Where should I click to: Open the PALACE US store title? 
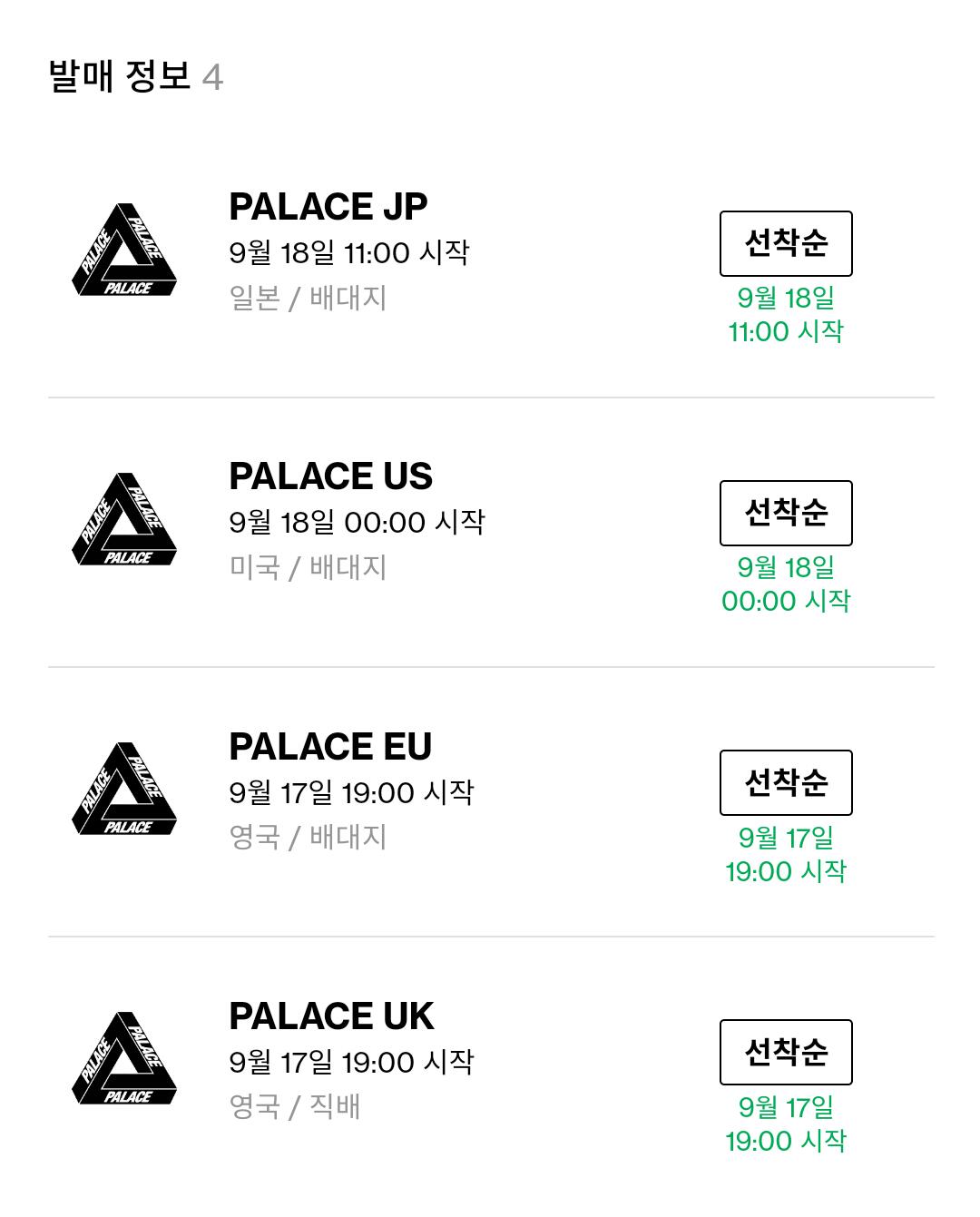tap(330, 476)
